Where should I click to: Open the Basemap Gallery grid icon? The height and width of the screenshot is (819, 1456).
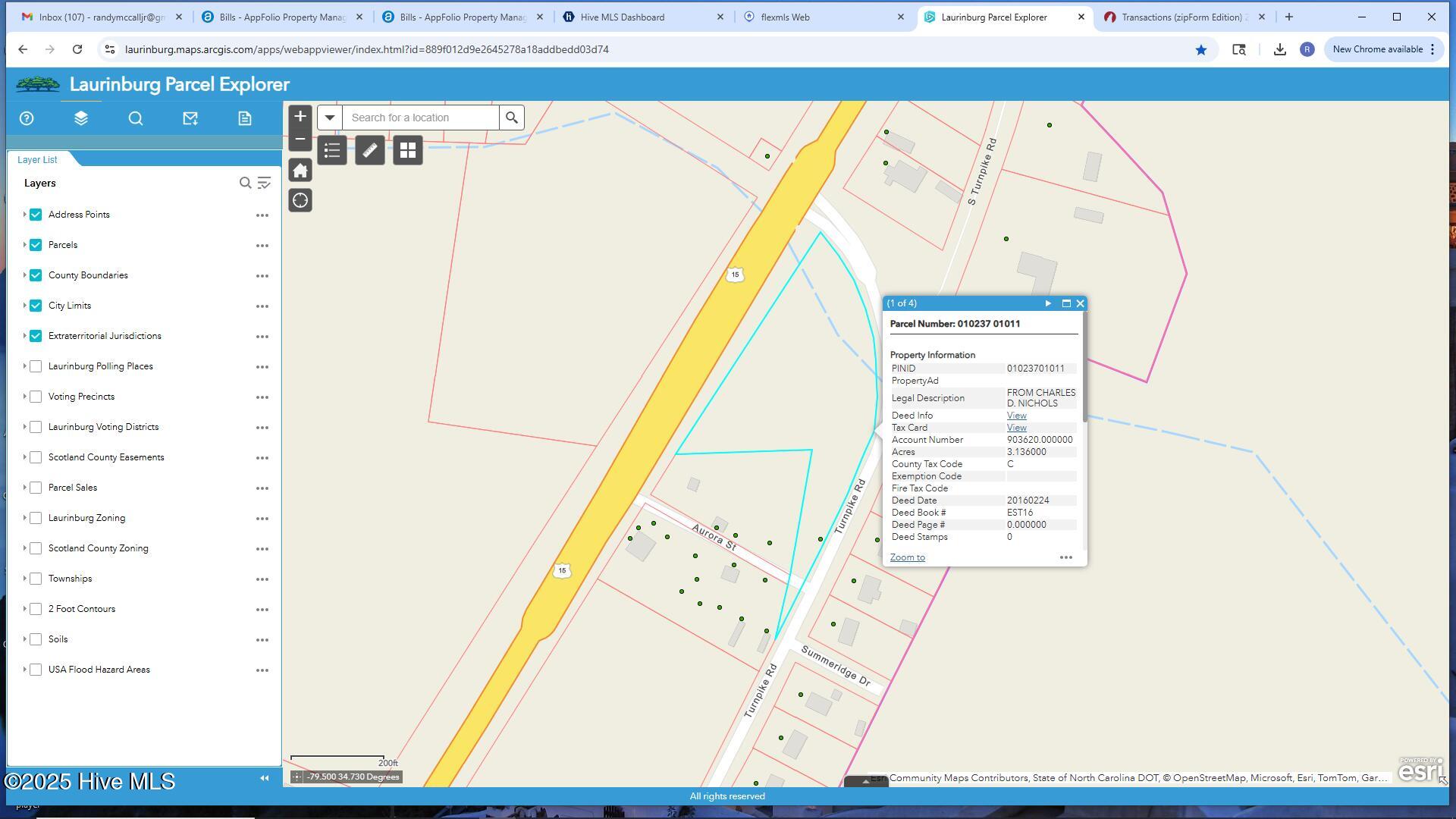[408, 150]
